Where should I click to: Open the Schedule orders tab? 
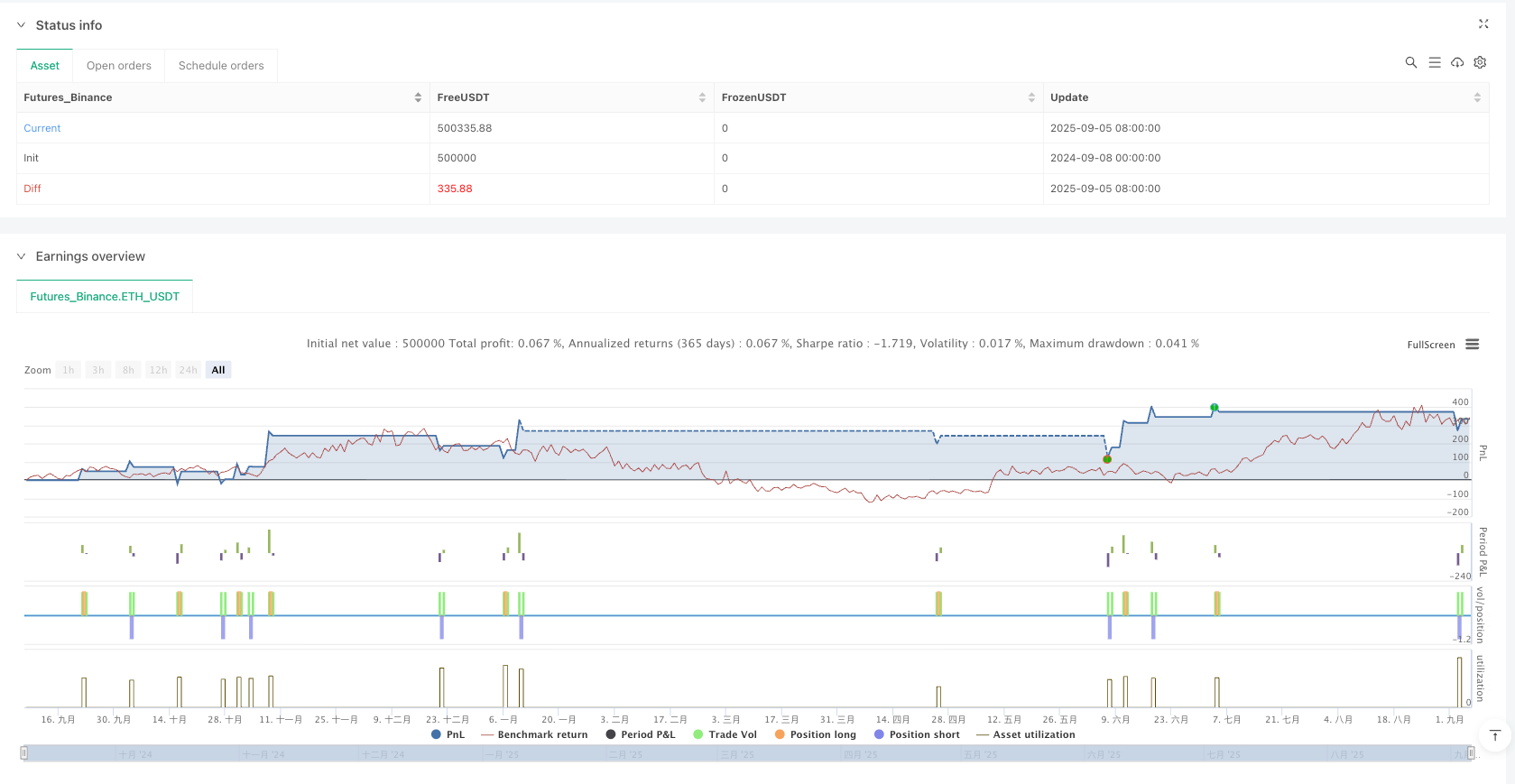click(221, 66)
